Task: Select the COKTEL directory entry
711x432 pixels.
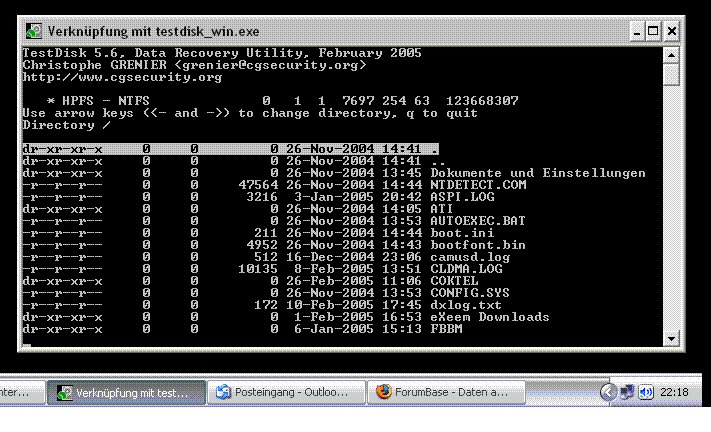Action: tap(250, 281)
